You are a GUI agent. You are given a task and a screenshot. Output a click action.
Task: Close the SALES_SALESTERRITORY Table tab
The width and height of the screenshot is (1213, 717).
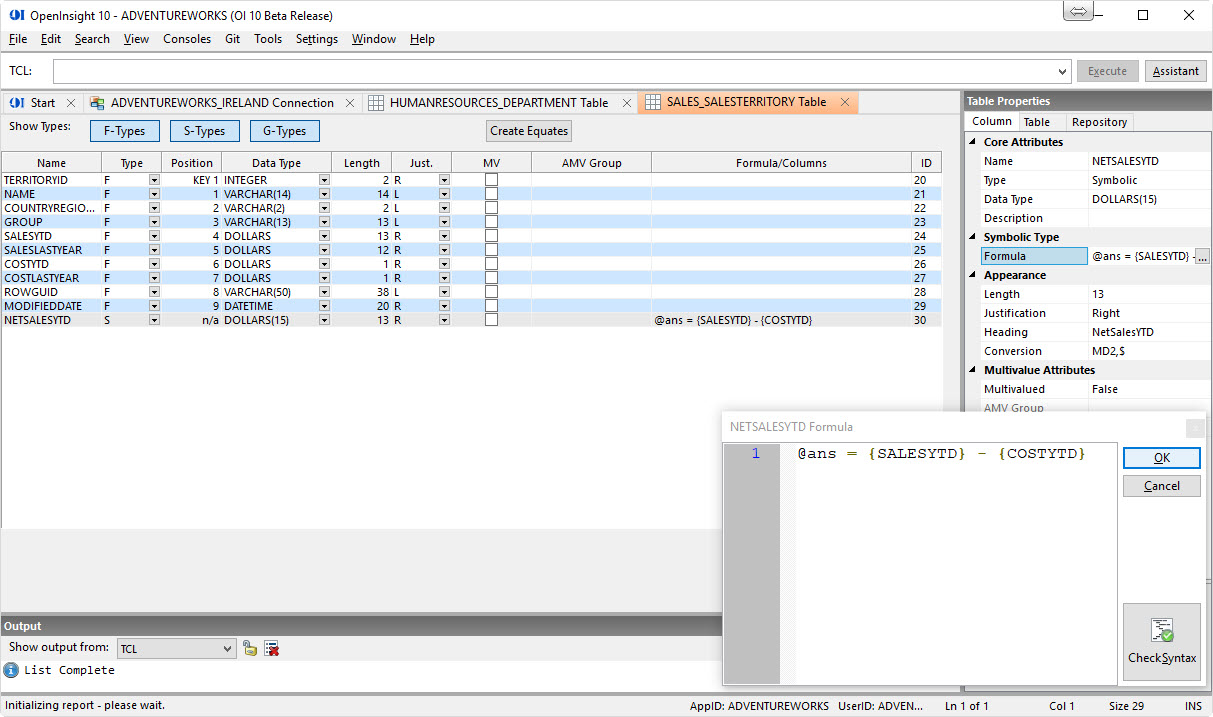[x=845, y=102]
